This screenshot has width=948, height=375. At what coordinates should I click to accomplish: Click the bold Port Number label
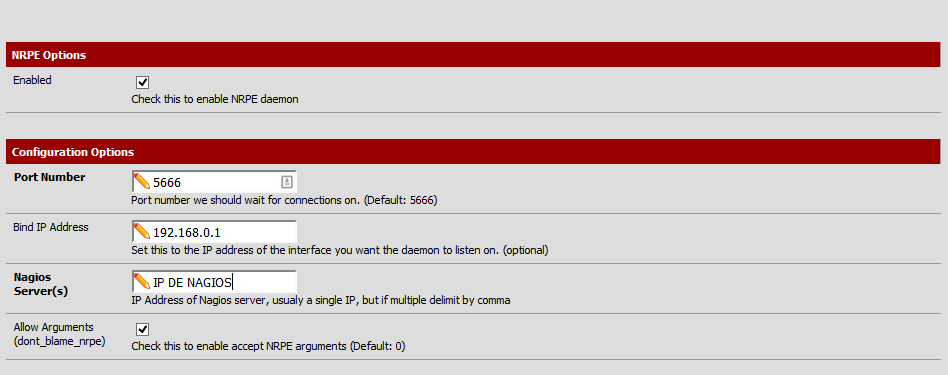click(x=50, y=177)
